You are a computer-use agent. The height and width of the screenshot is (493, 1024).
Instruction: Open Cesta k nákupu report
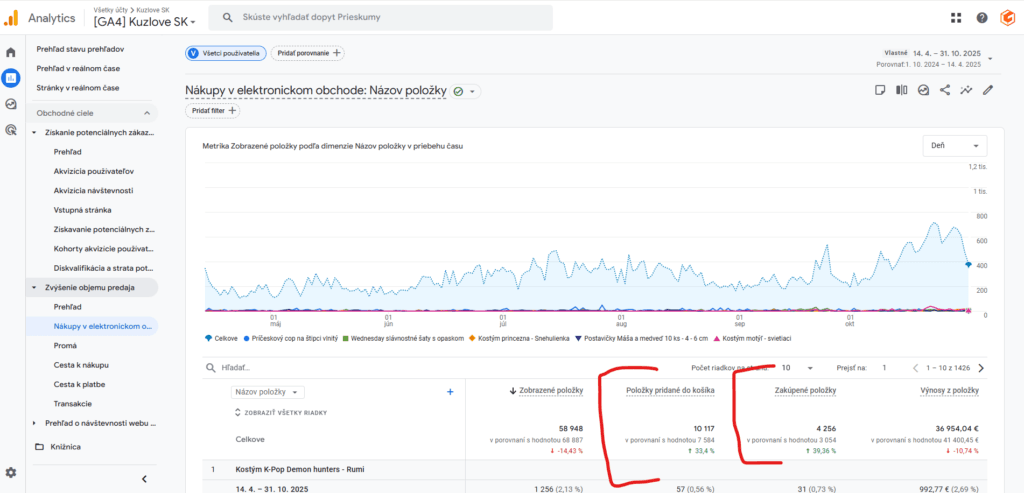pyautogui.click(x=80, y=365)
